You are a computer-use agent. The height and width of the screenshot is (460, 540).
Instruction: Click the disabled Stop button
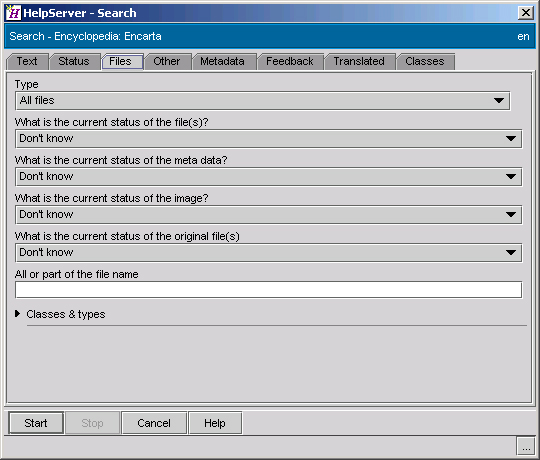pos(92,423)
